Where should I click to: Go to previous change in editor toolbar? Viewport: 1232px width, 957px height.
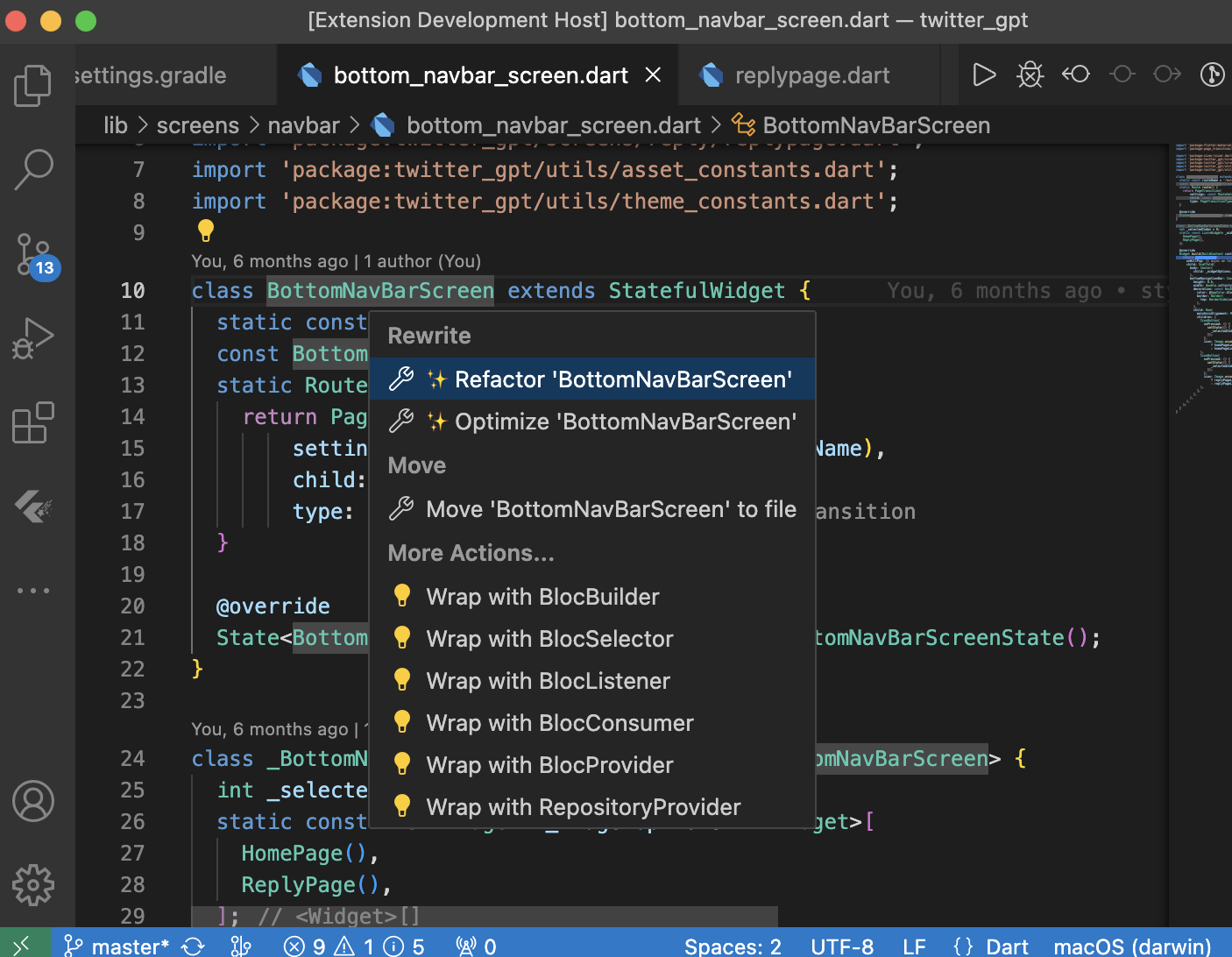coord(1076,74)
